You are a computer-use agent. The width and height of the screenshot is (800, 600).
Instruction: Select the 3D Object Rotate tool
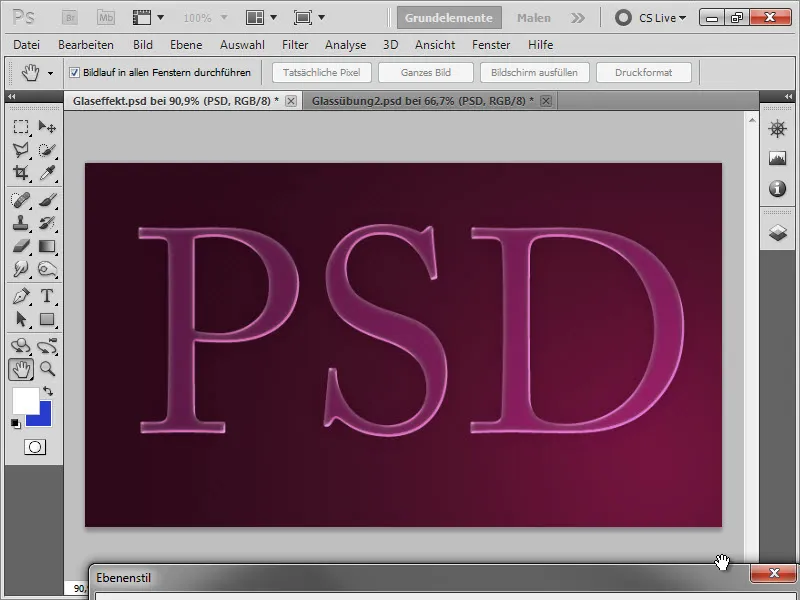pos(21,346)
